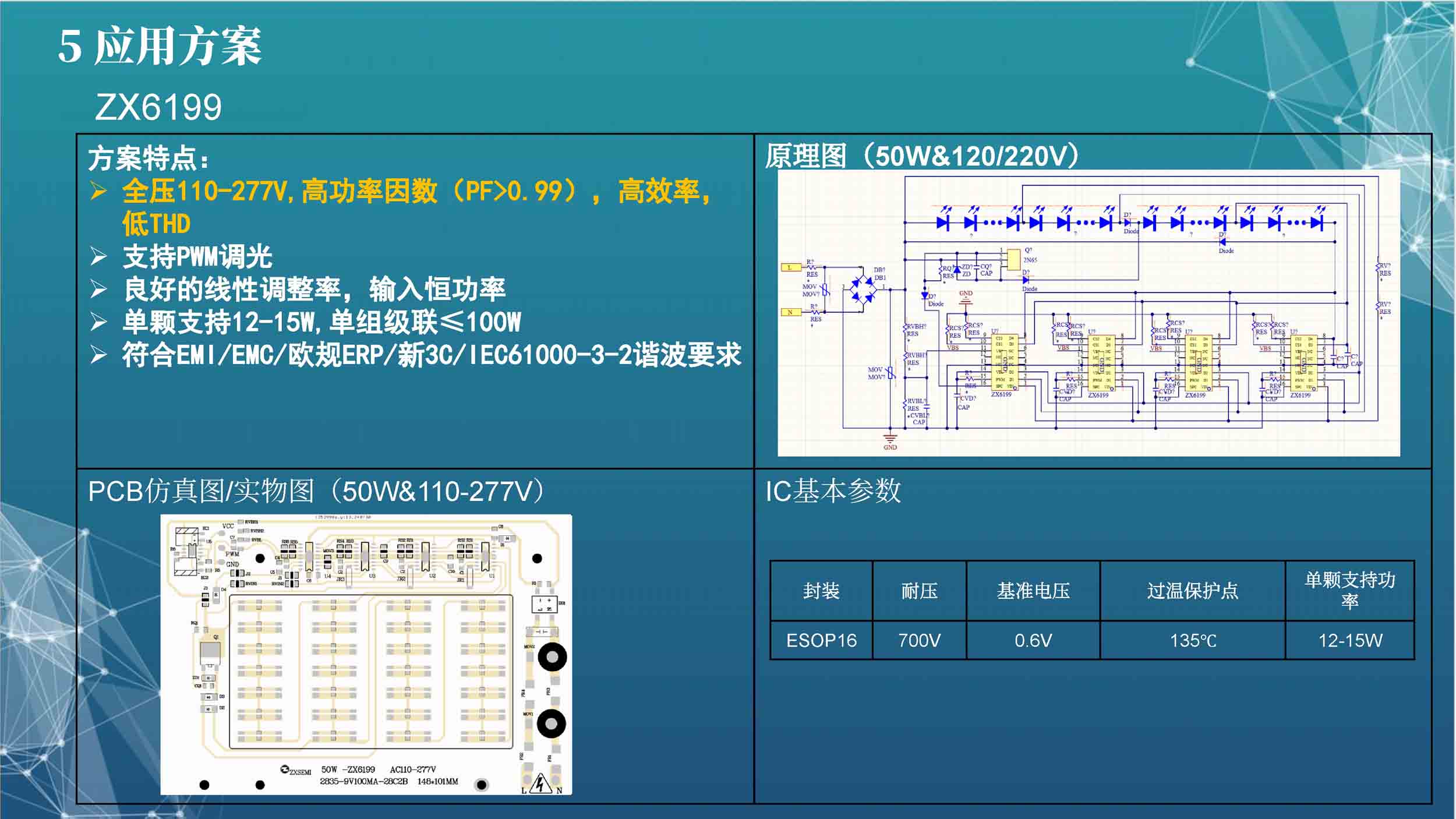The width and height of the screenshot is (1456, 819).
Task: Click the 原理图 (50W&120/220V) heading
Action: (x=921, y=156)
